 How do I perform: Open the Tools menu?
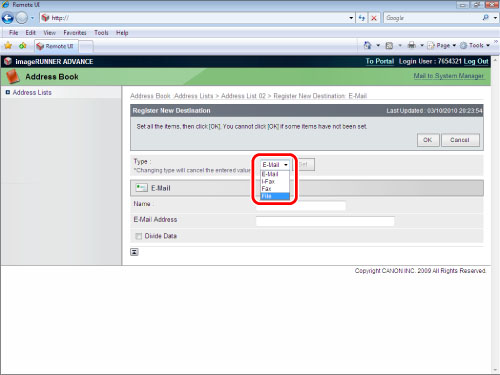click(101, 33)
